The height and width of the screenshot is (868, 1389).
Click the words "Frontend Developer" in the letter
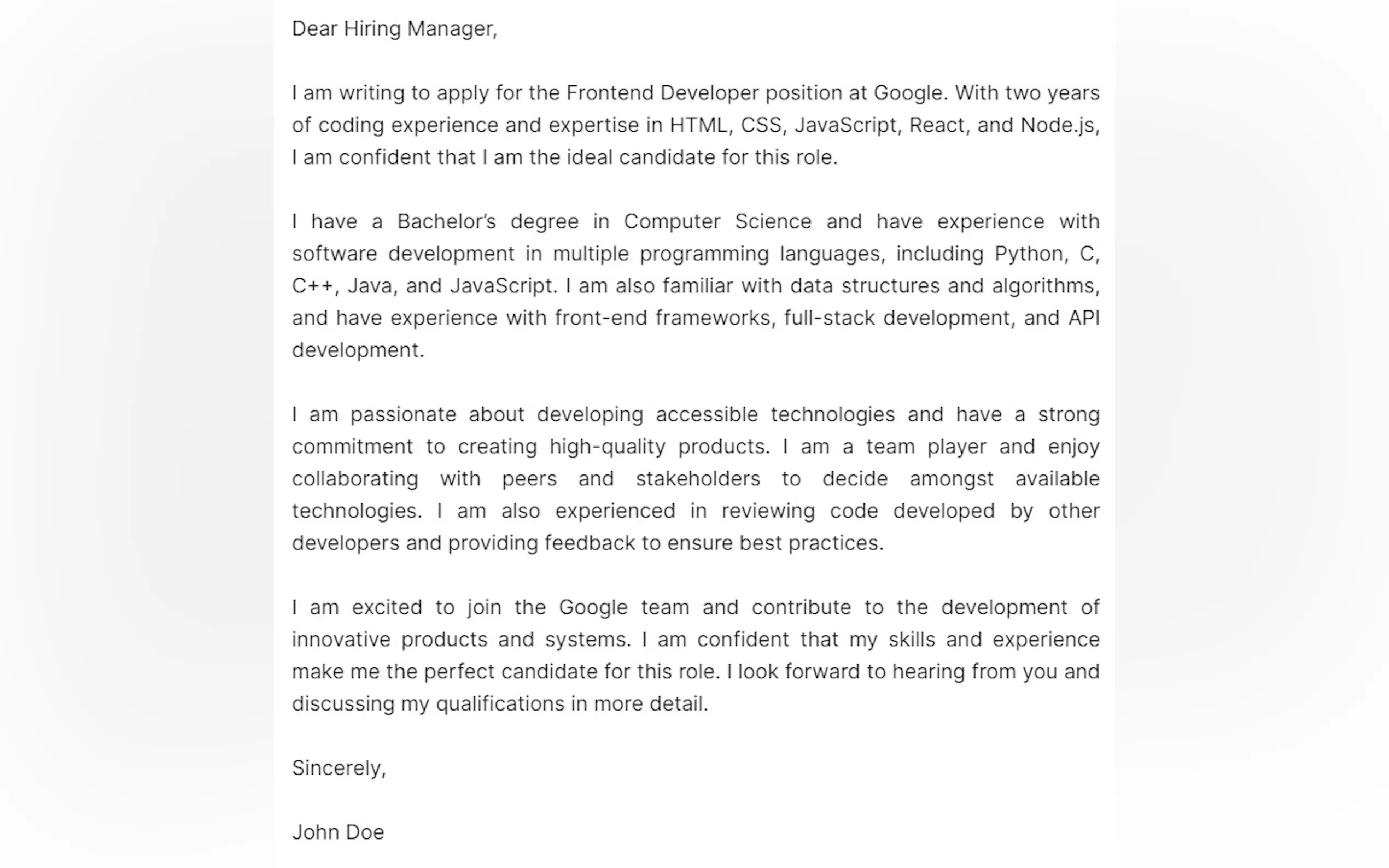662,93
